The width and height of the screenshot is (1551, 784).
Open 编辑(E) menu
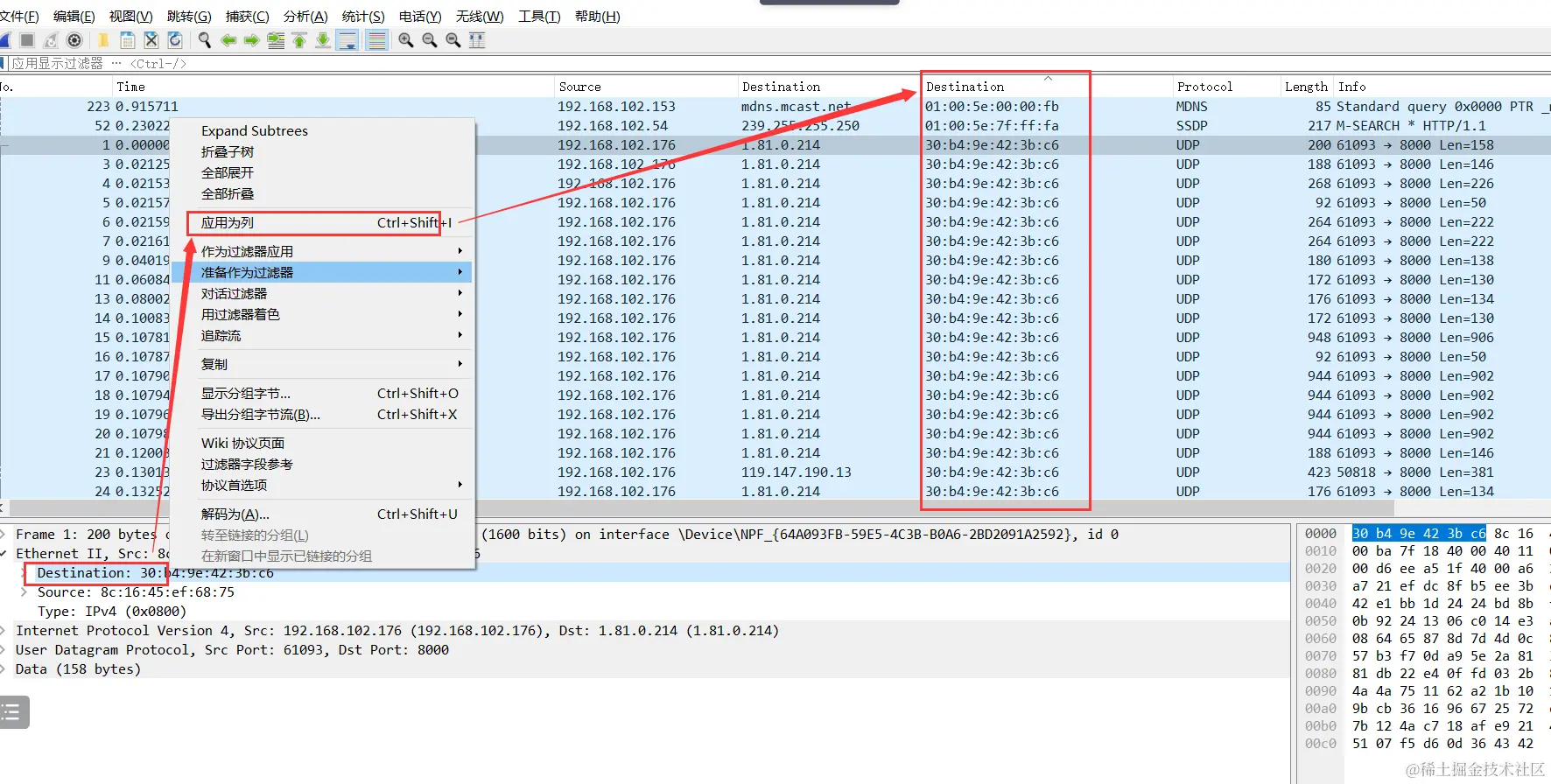(x=74, y=17)
